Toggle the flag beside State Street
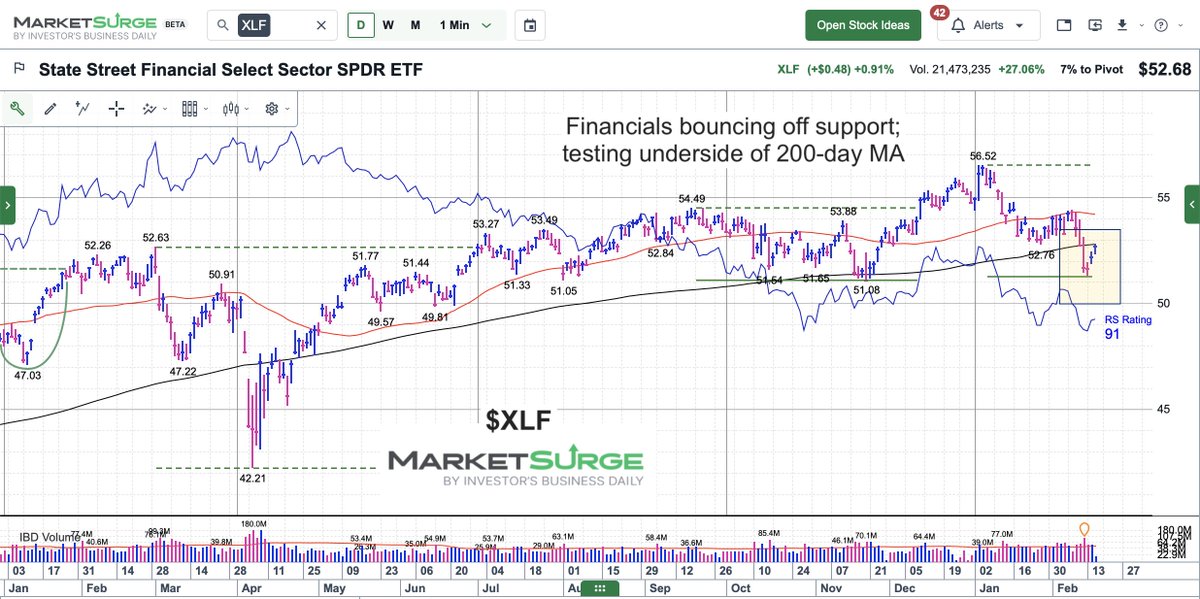 [x=18, y=69]
